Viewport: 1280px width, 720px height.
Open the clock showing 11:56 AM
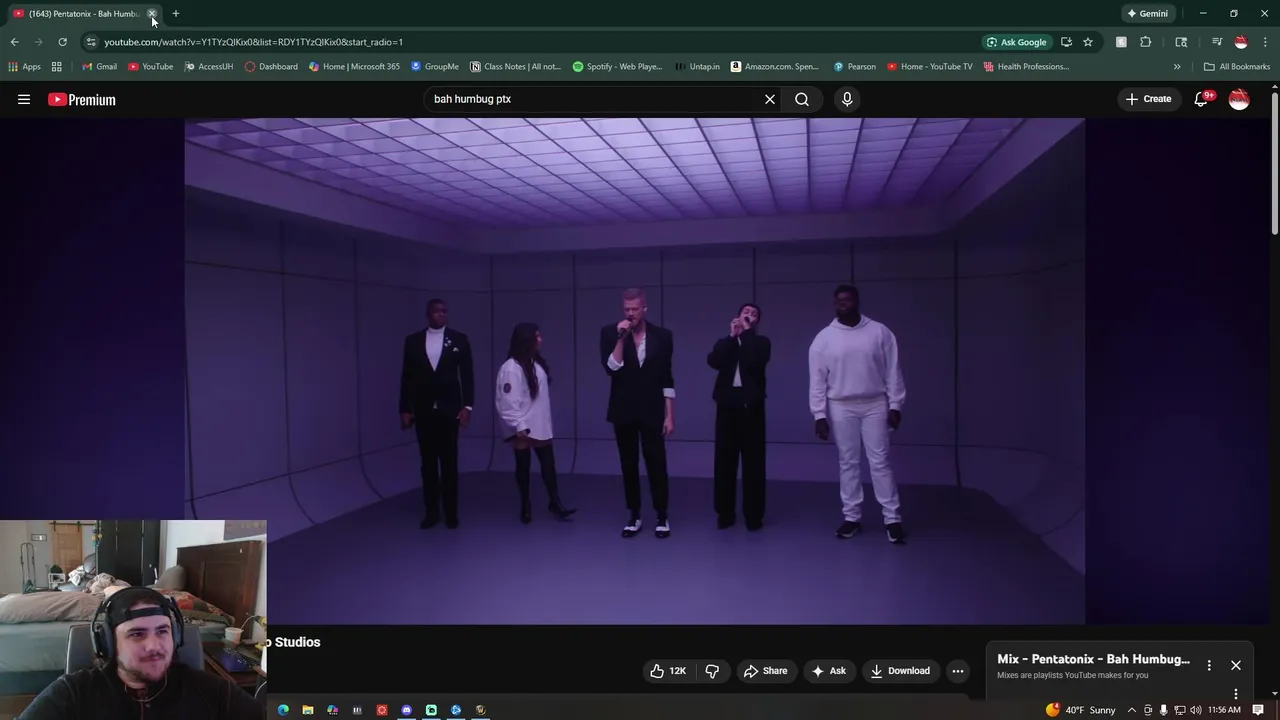(1224, 710)
